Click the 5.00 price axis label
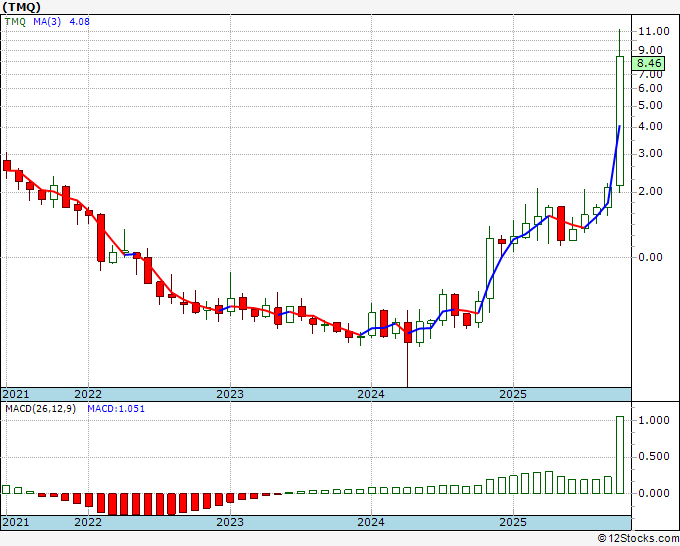Image resolution: width=680 pixels, height=546 pixels. (650, 105)
